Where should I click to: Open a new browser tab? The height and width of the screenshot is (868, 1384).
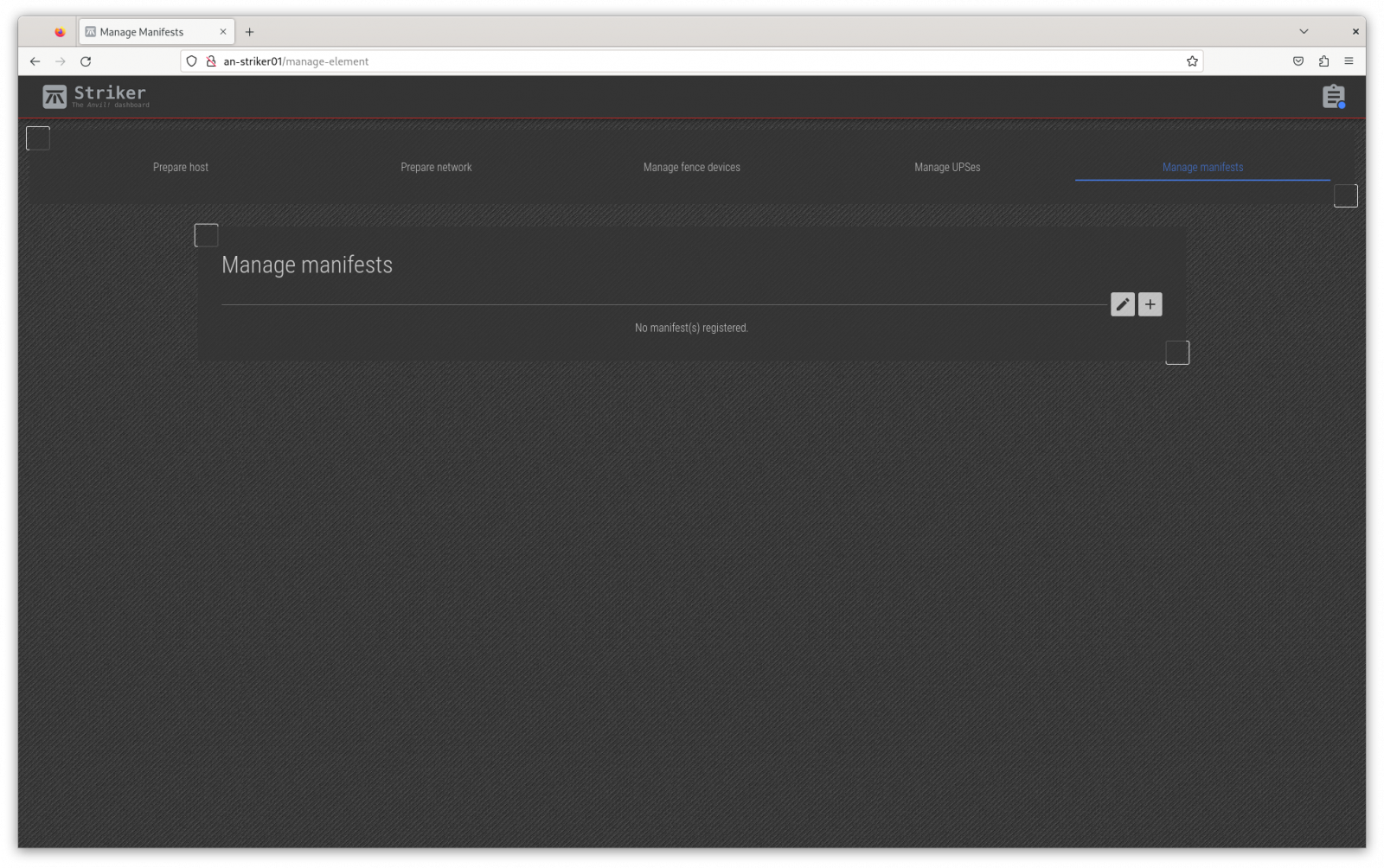coord(249,32)
